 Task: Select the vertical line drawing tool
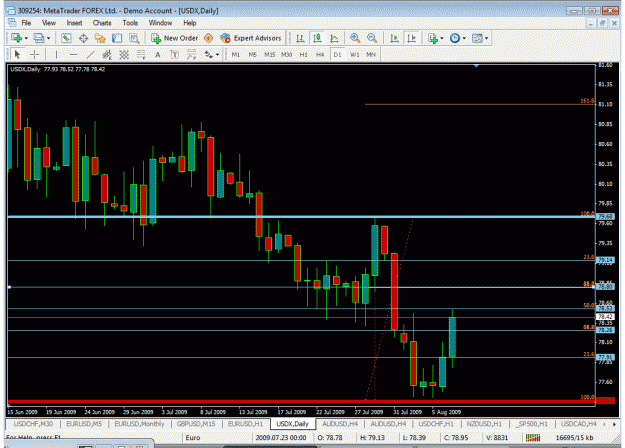pos(56,55)
